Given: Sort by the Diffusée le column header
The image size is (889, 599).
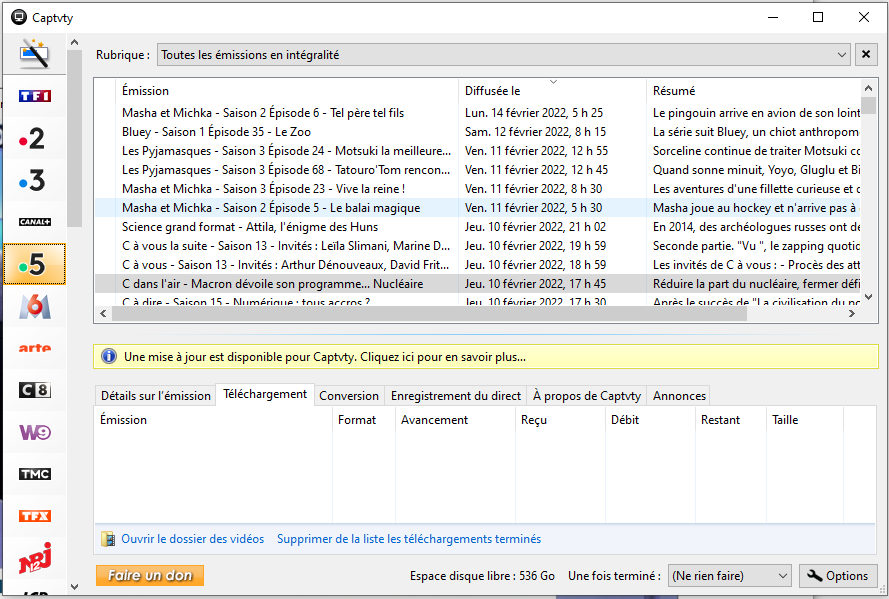Looking at the screenshot, I should coord(552,91).
